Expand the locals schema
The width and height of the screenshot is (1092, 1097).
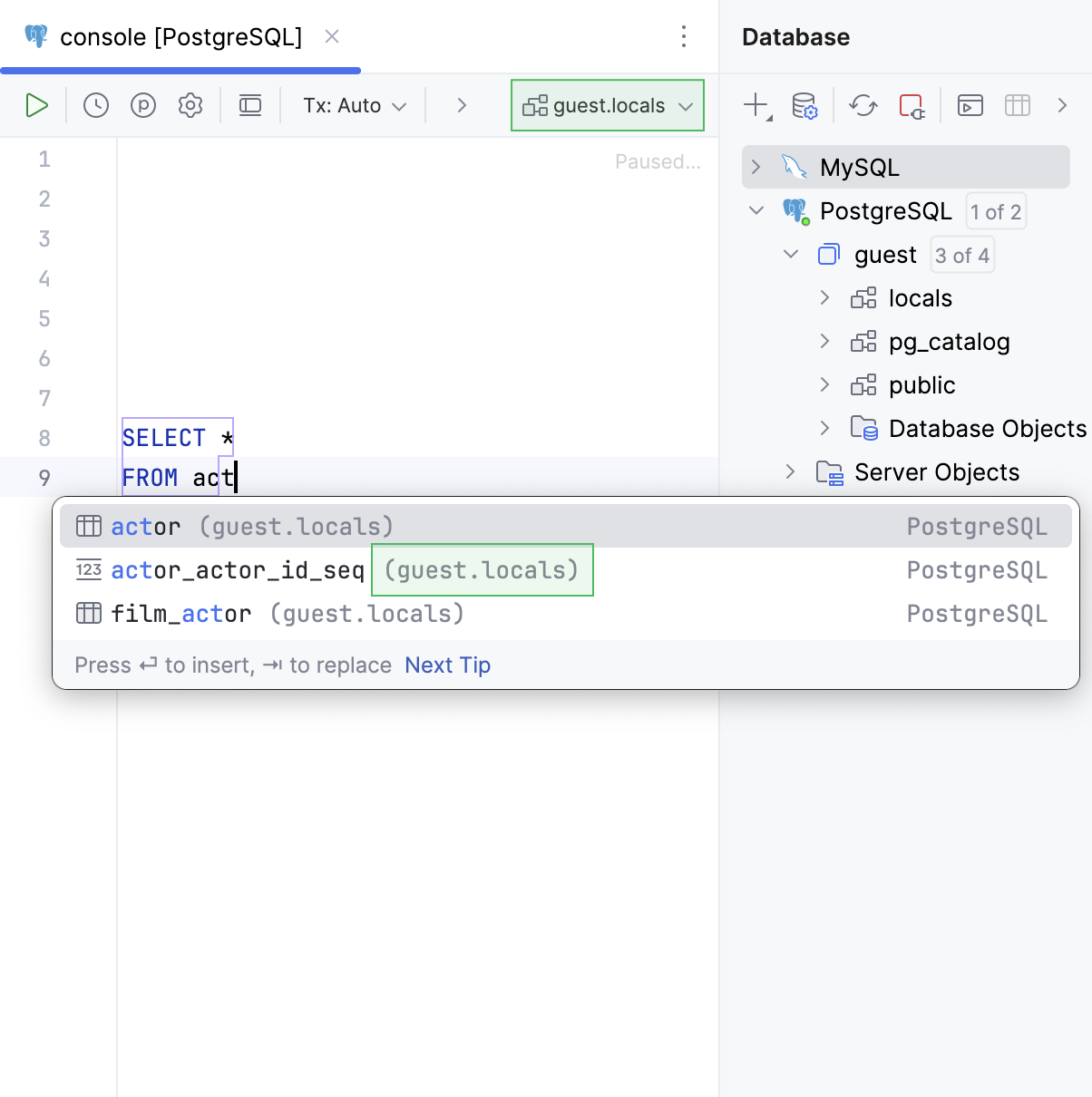tap(824, 297)
